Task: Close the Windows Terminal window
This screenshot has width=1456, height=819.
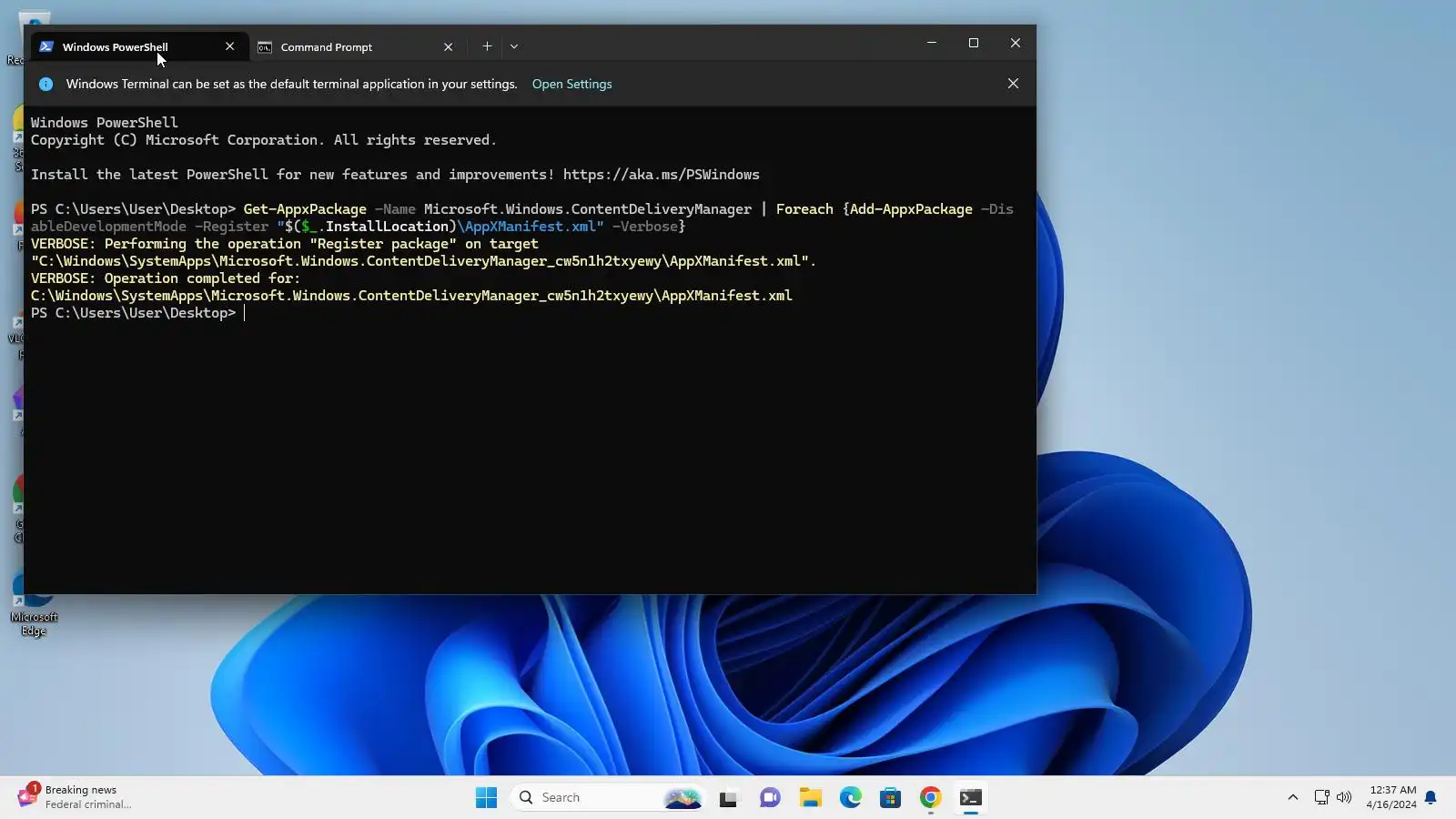Action: click(x=1016, y=43)
